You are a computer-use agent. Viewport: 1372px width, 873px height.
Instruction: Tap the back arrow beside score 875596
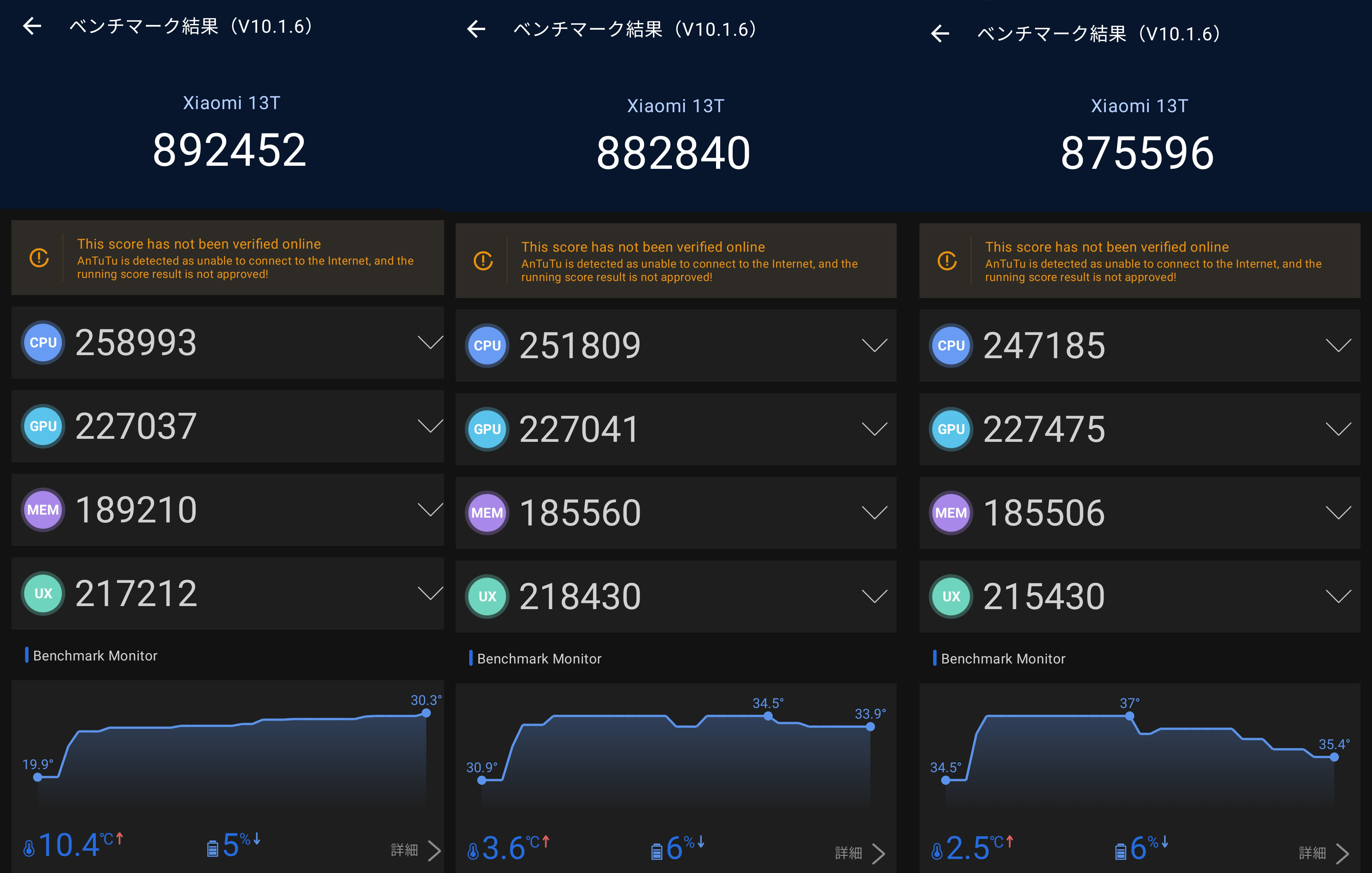(x=940, y=33)
